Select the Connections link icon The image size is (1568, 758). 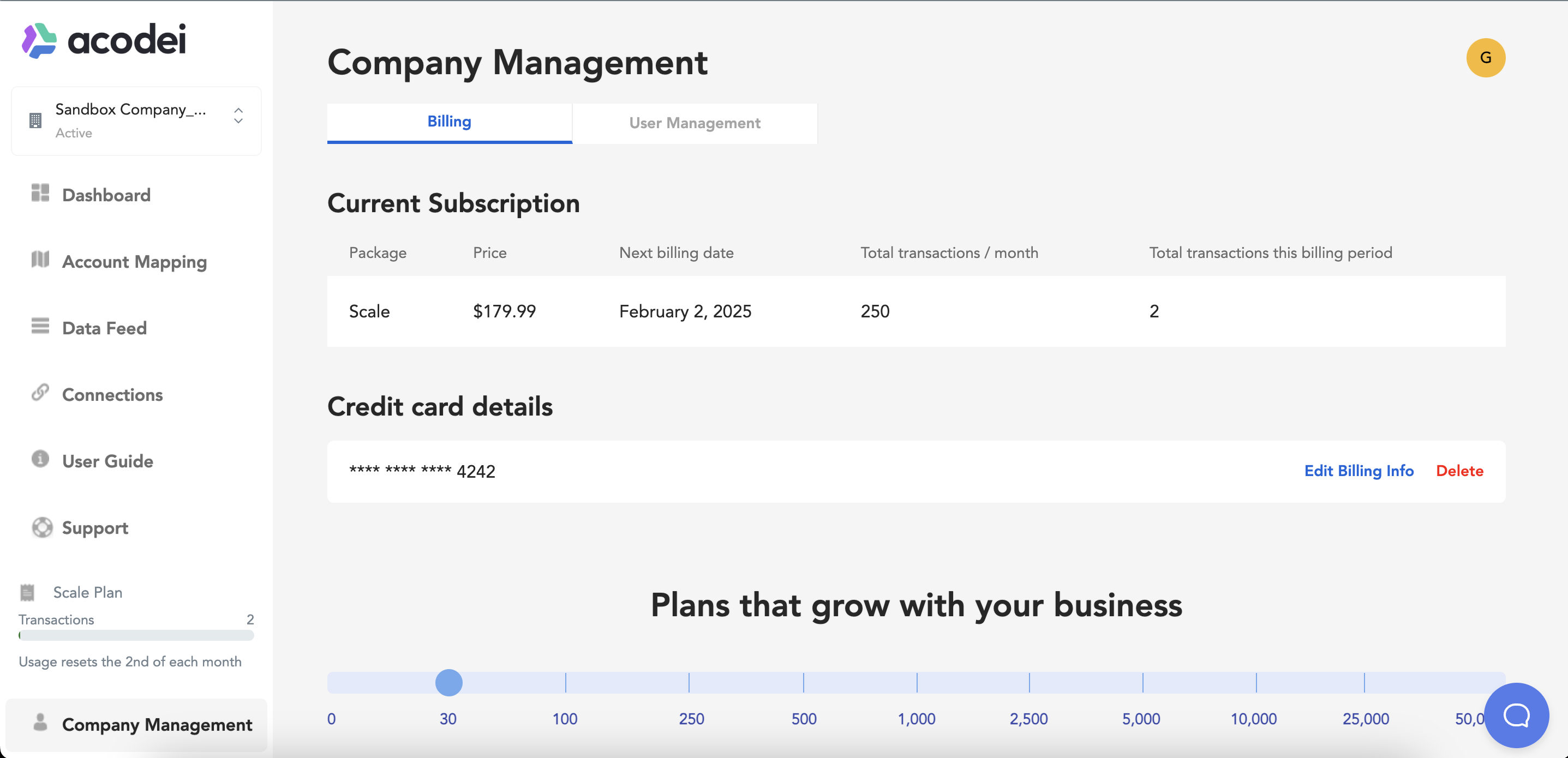click(40, 393)
